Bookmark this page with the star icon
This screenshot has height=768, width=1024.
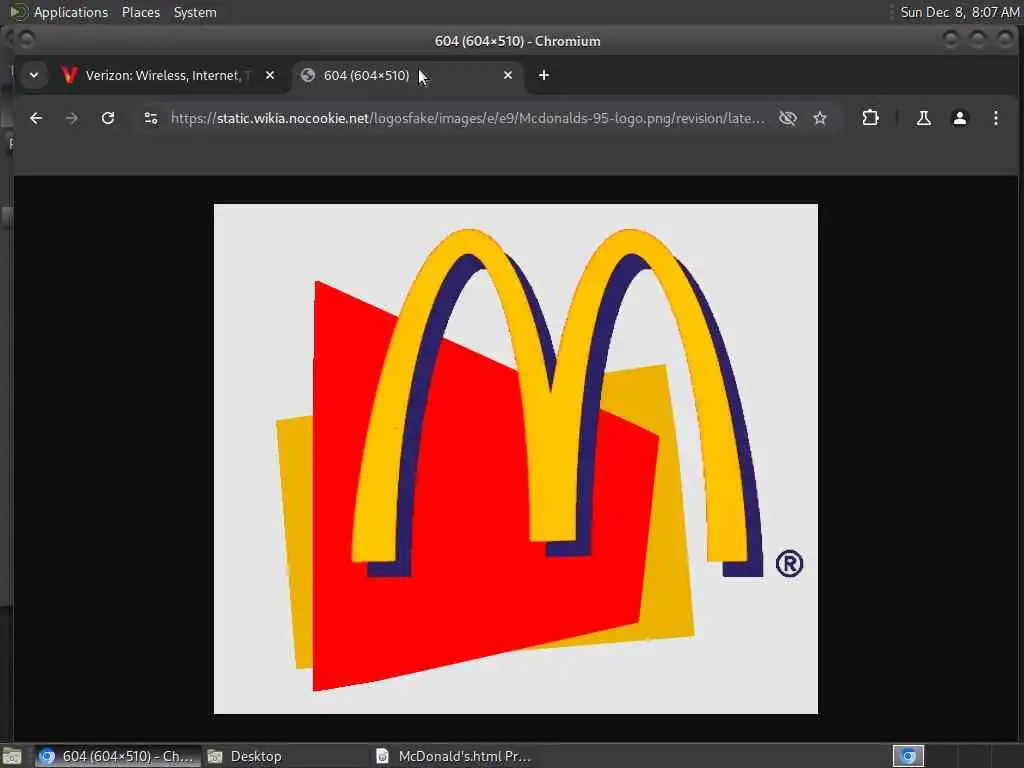[820, 118]
